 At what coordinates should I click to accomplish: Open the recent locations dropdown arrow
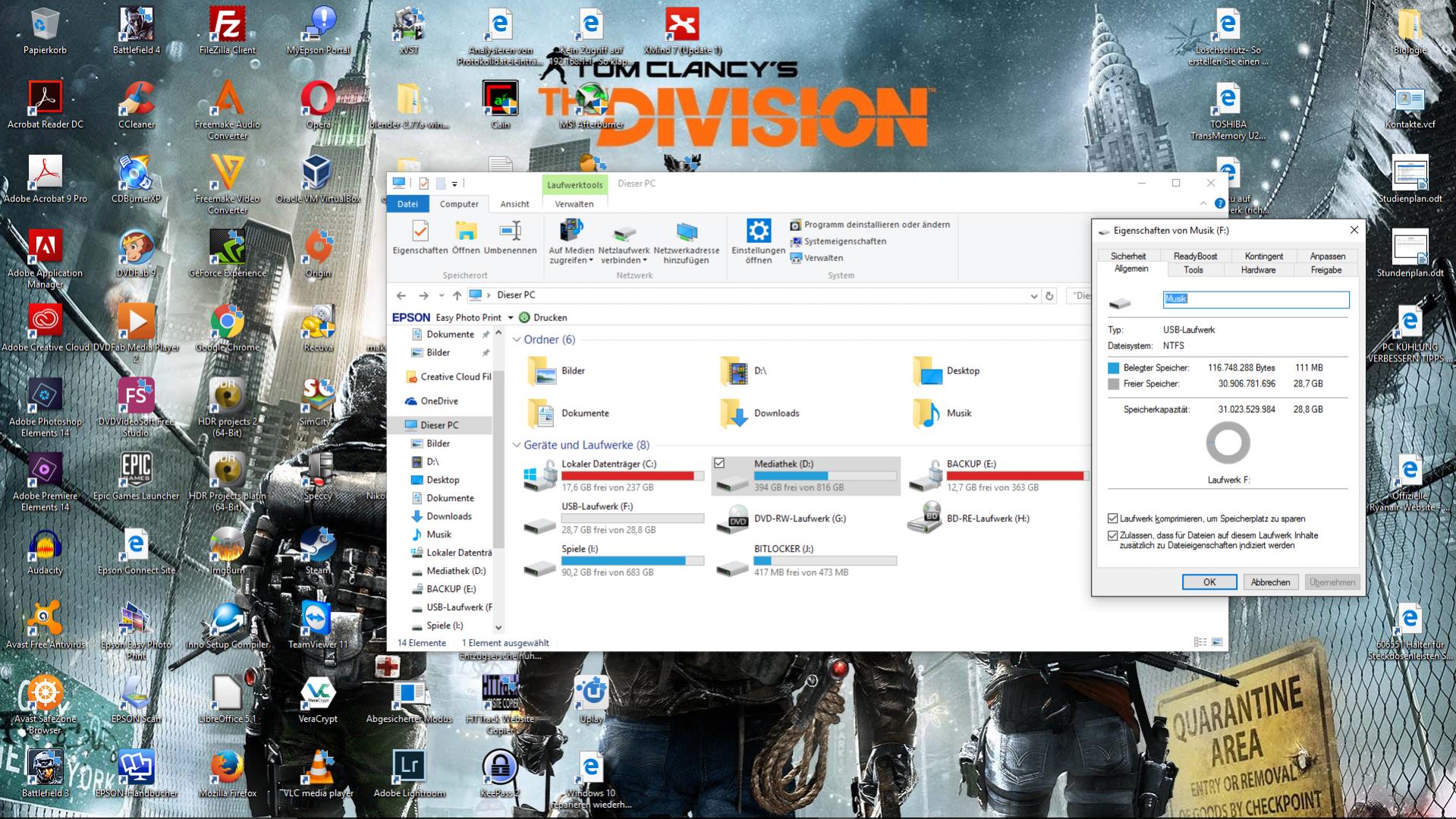coord(442,296)
